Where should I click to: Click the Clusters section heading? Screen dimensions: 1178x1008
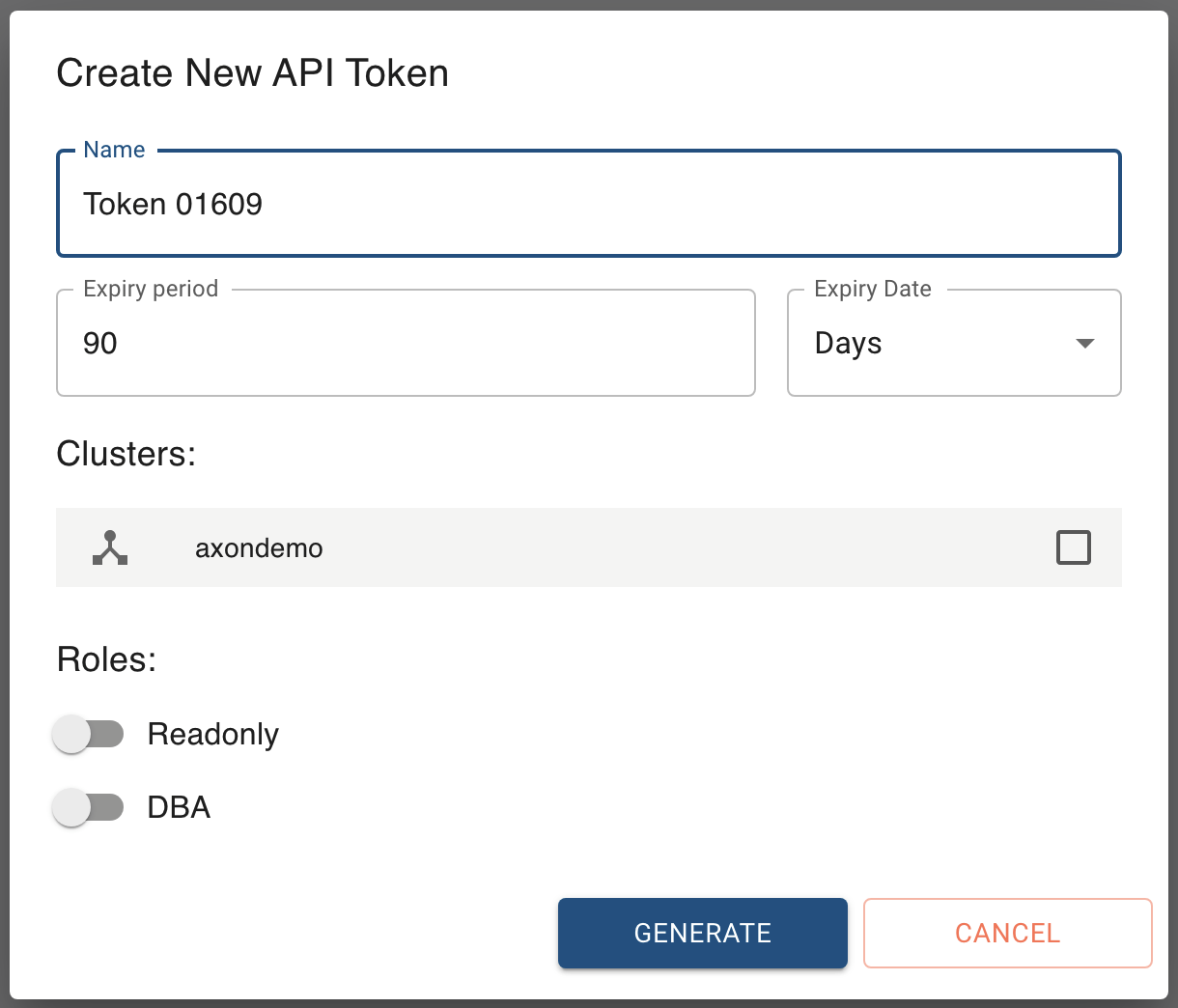pos(126,454)
